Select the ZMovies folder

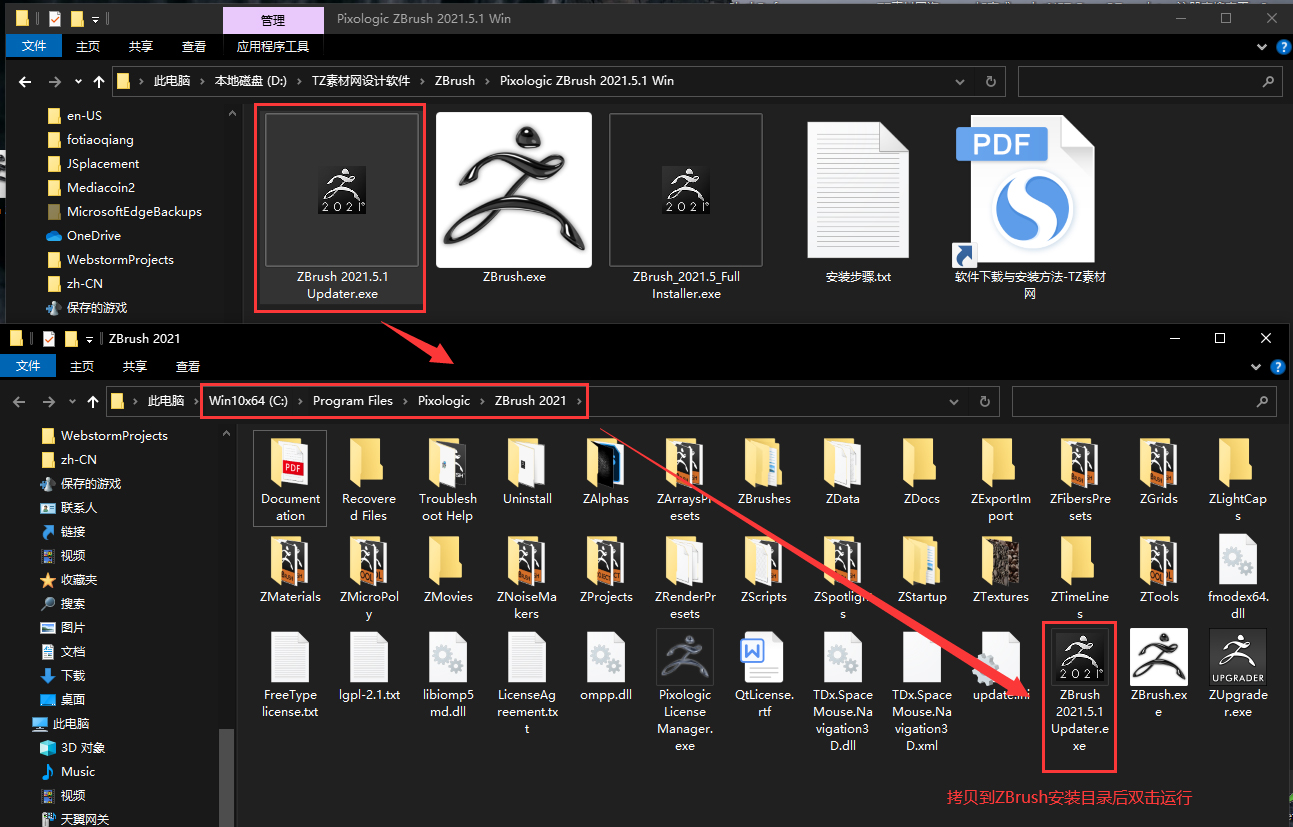(448, 570)
